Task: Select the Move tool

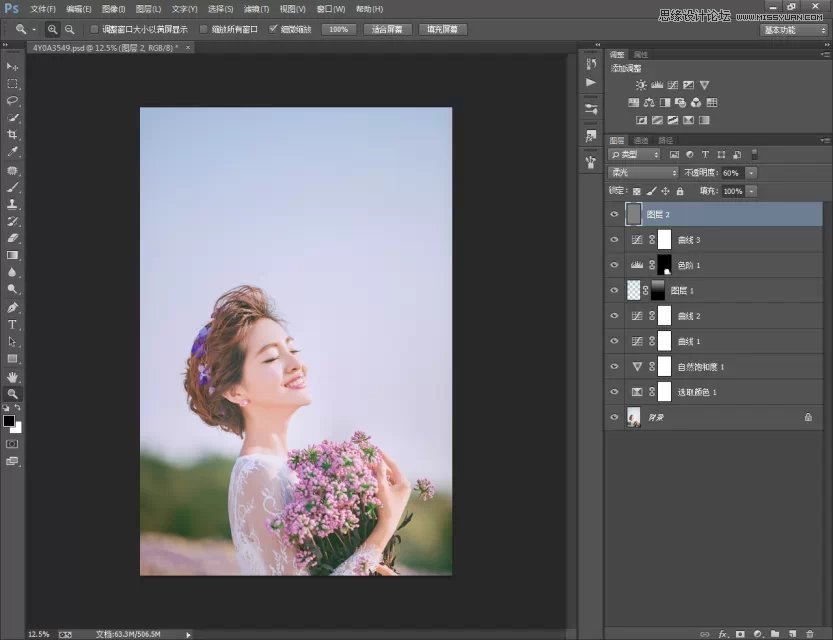Action: 13,67
